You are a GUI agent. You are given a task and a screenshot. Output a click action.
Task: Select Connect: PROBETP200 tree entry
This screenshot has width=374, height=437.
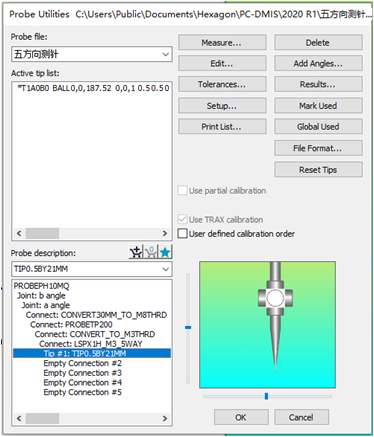71,324
